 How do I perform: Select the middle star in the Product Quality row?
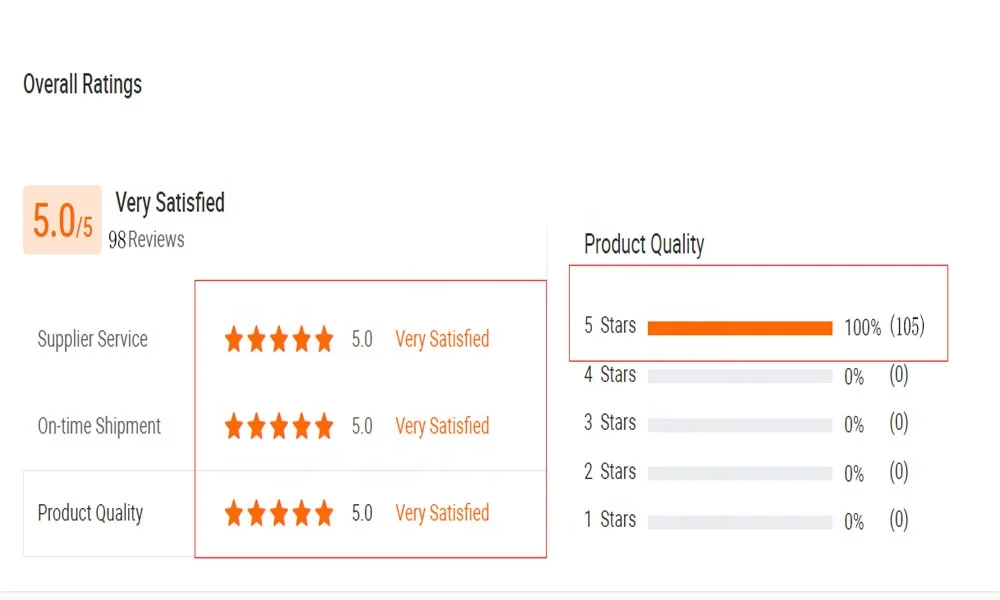[281, 512]
